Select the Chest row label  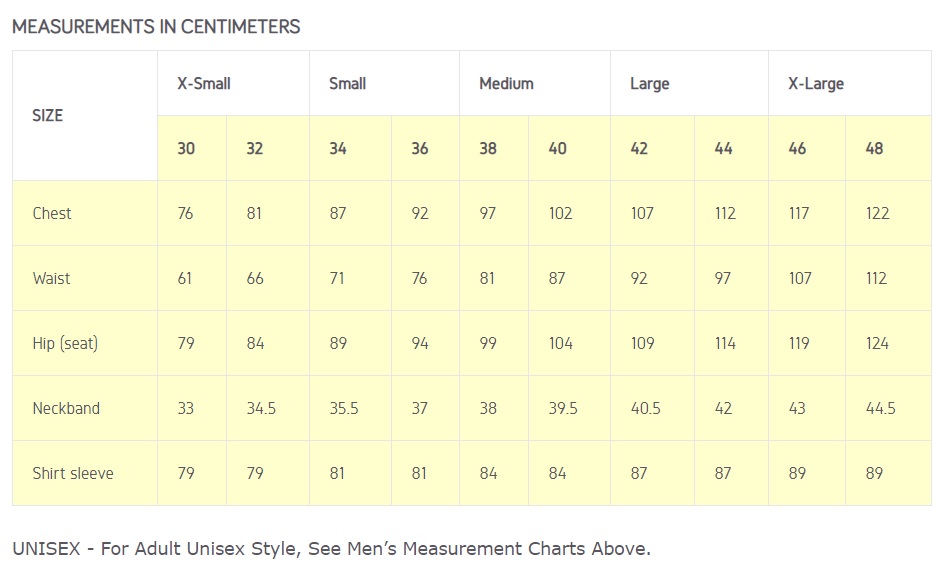[x=52, y=213]
